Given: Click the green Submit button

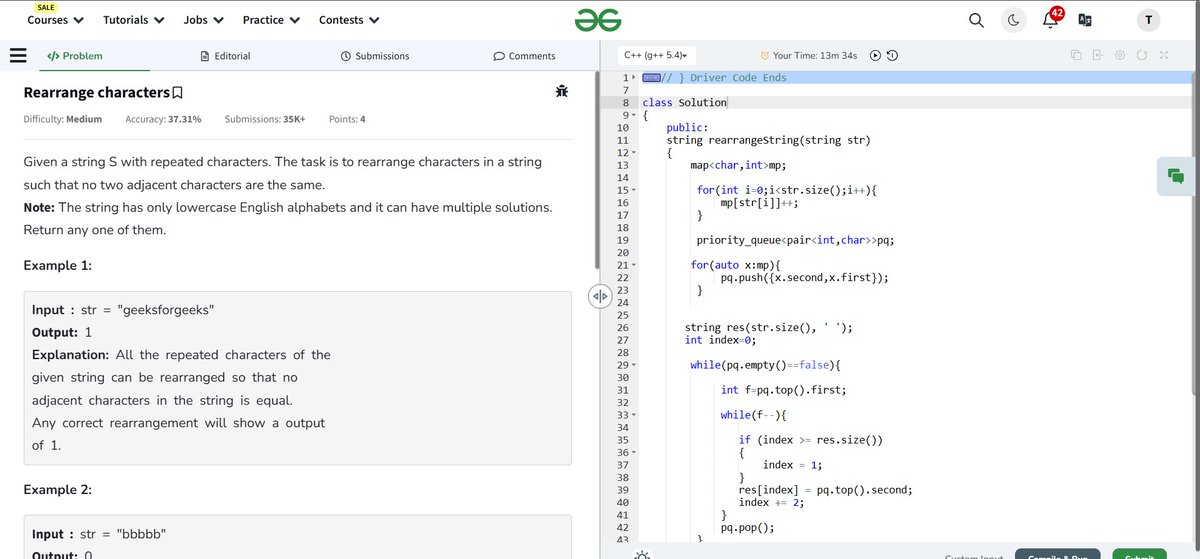Looking at the screenshot, I should coord(1139,554).
